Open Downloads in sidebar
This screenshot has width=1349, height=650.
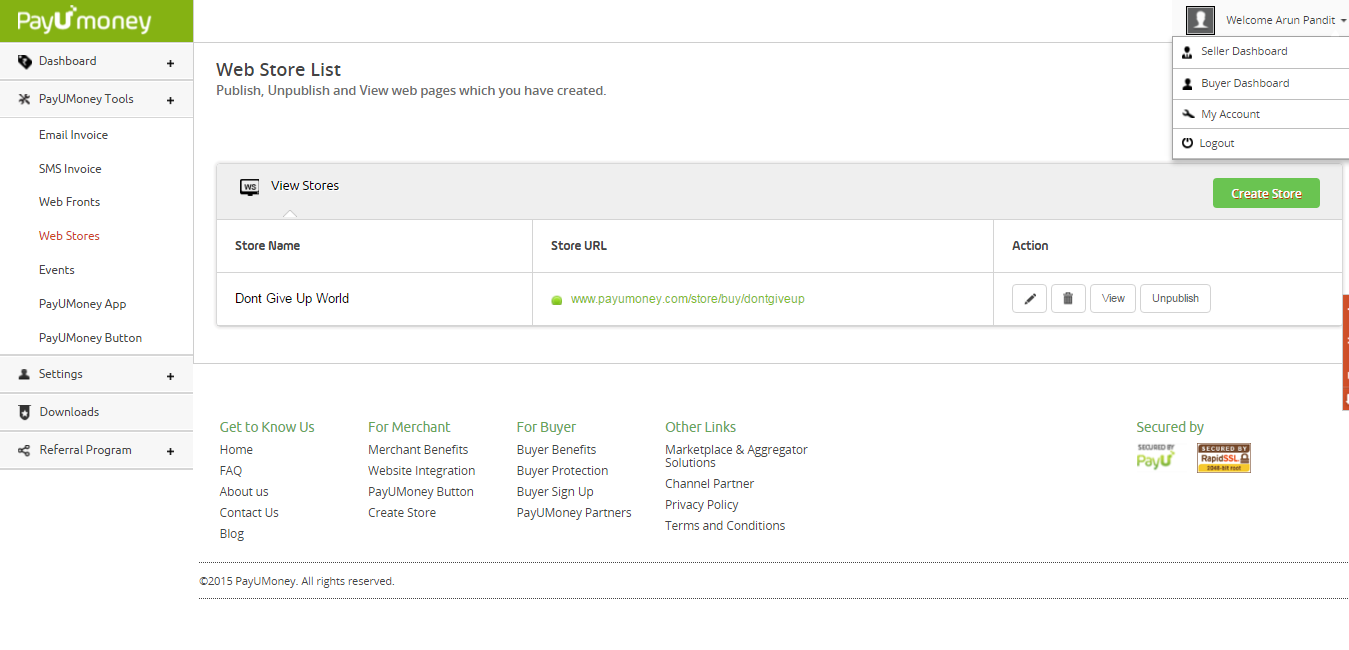point(69,412)
